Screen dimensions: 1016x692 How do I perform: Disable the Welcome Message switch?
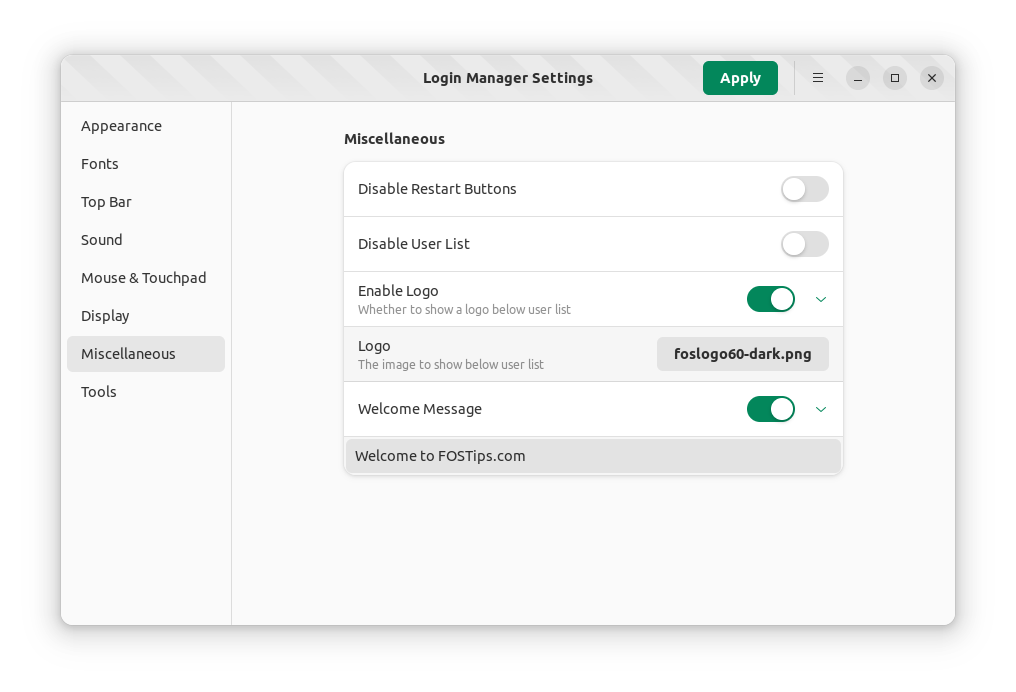click(770, 409)
